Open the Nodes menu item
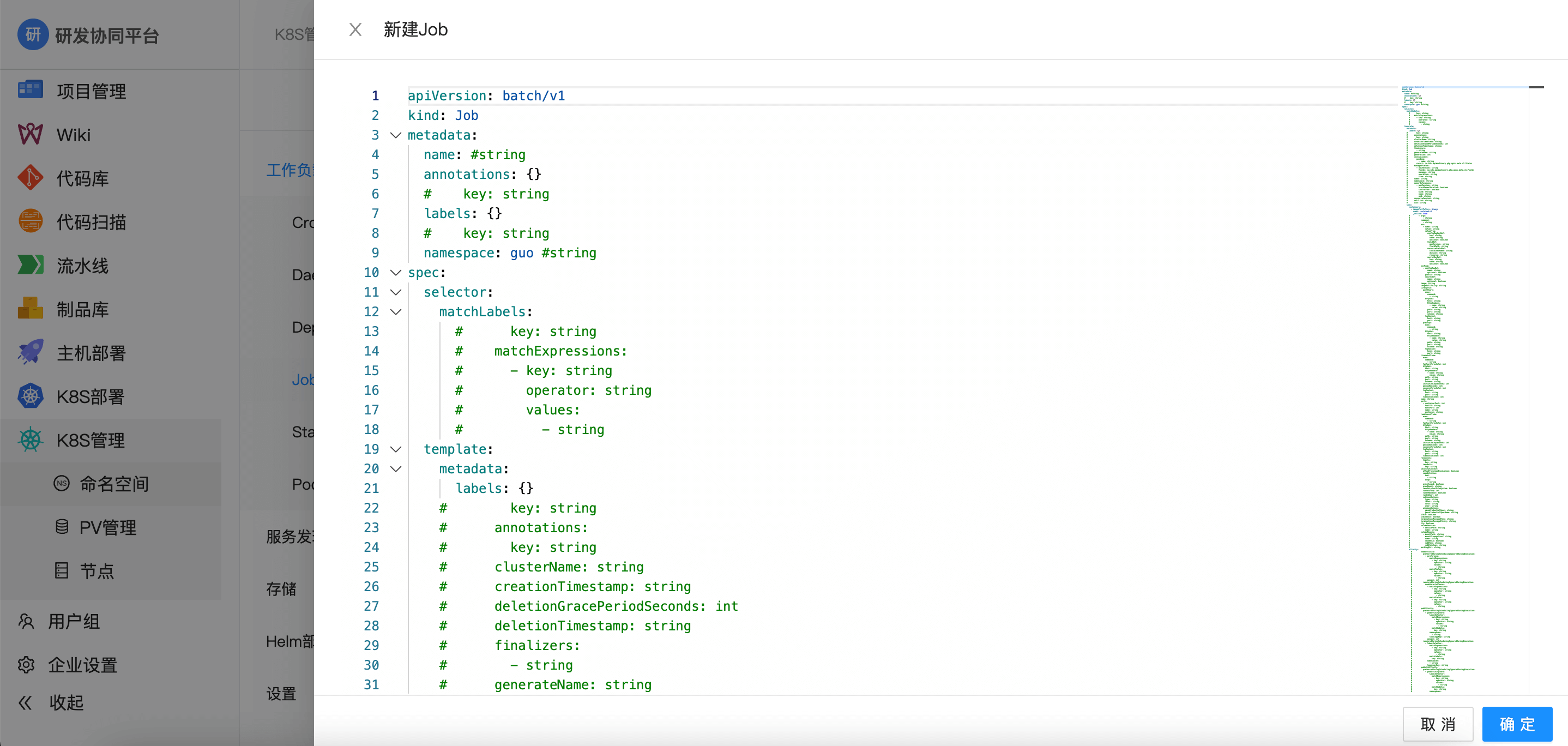 pyautogui.click(x=96, y=570)
